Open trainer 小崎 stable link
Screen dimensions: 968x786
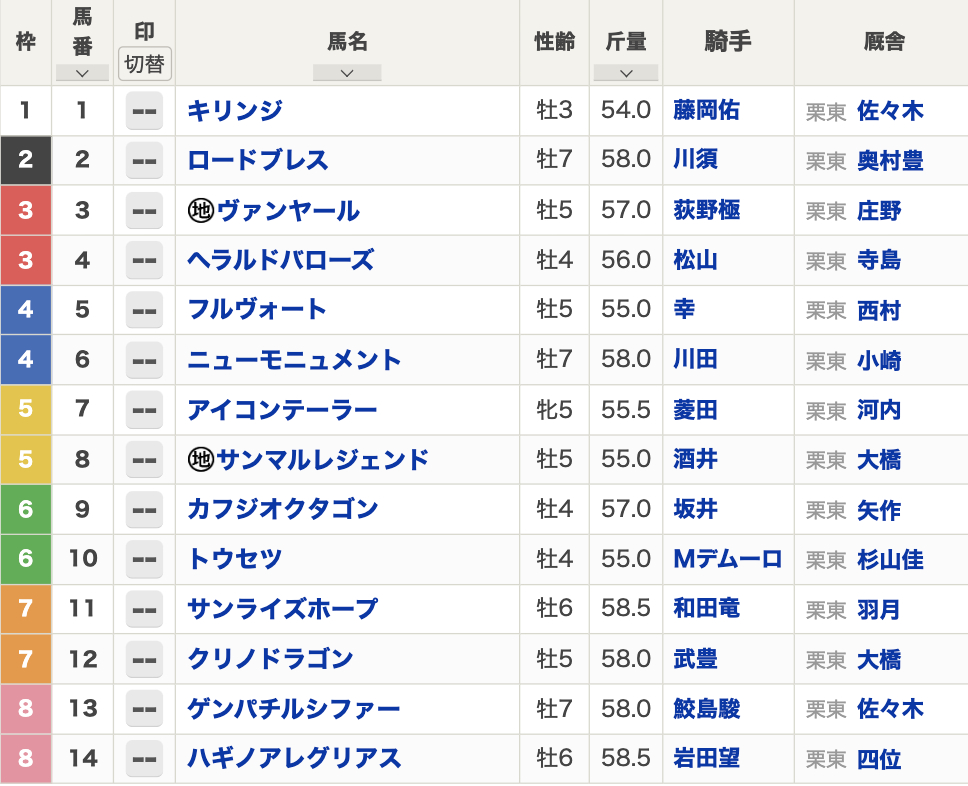coord(879,361)
